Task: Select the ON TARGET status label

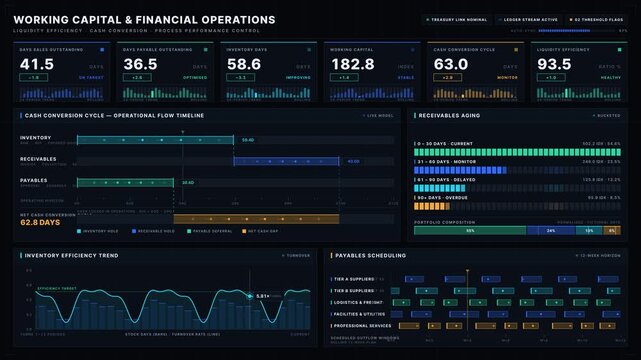Action: coord(91,77)
